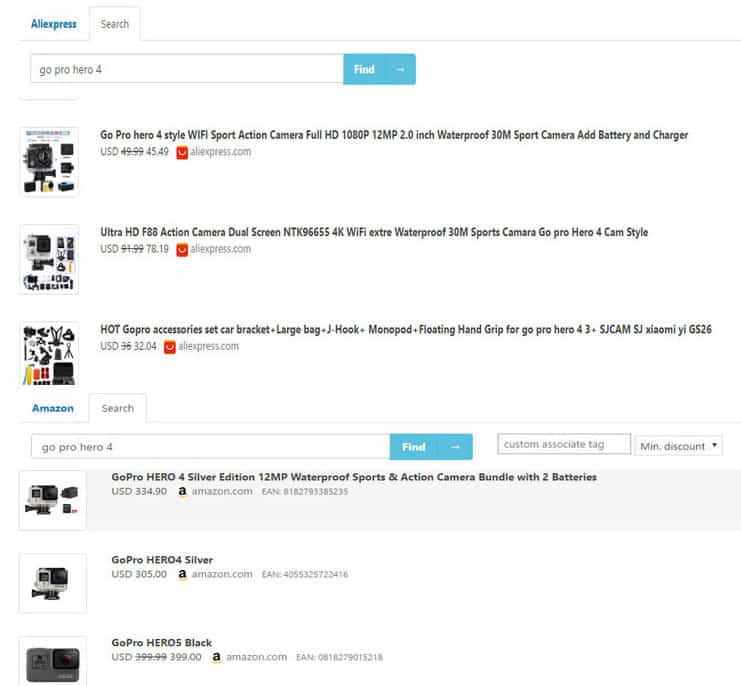Select the GoPro HERO5 Black thumbnail

click(x=53, y=661)
